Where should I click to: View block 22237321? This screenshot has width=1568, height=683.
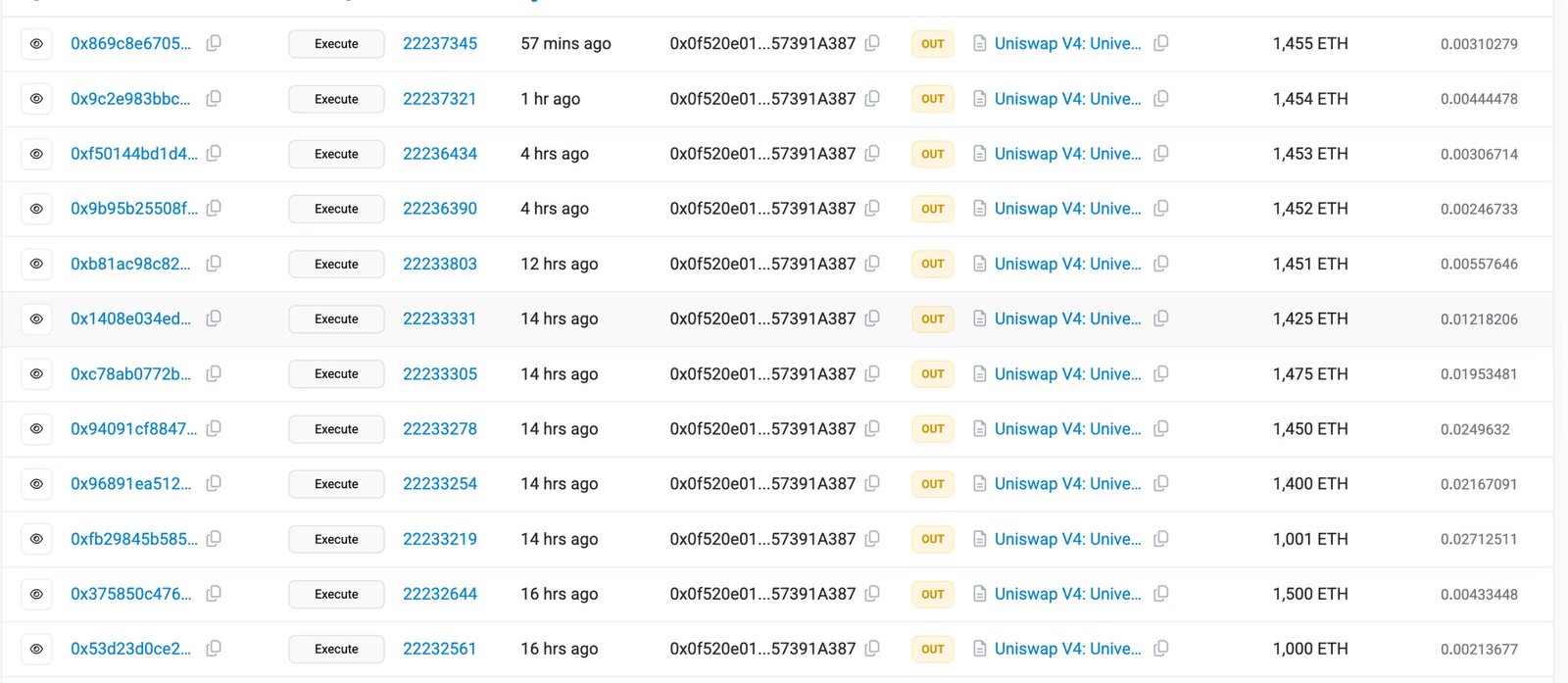[x=440, y=99]
